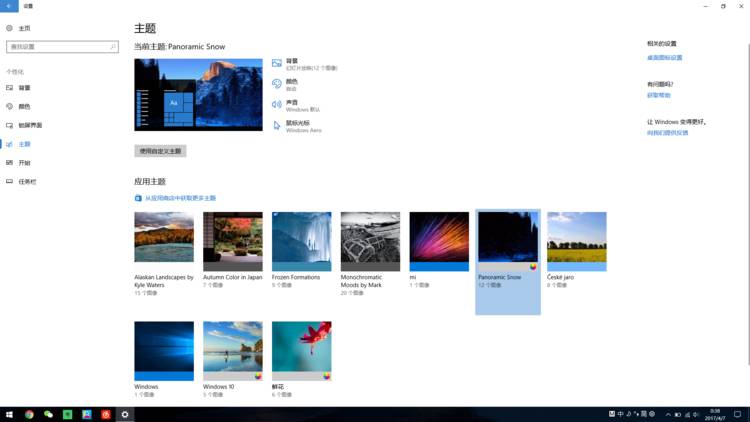
Task: Expand hidden tray icons with the up chevron
Action: (x=668, y=414)
